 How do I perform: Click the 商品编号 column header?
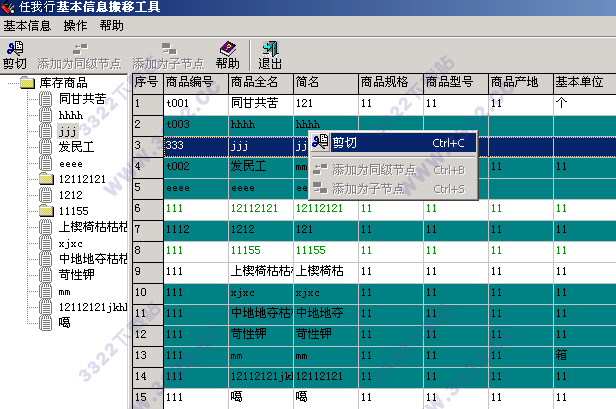194,82
